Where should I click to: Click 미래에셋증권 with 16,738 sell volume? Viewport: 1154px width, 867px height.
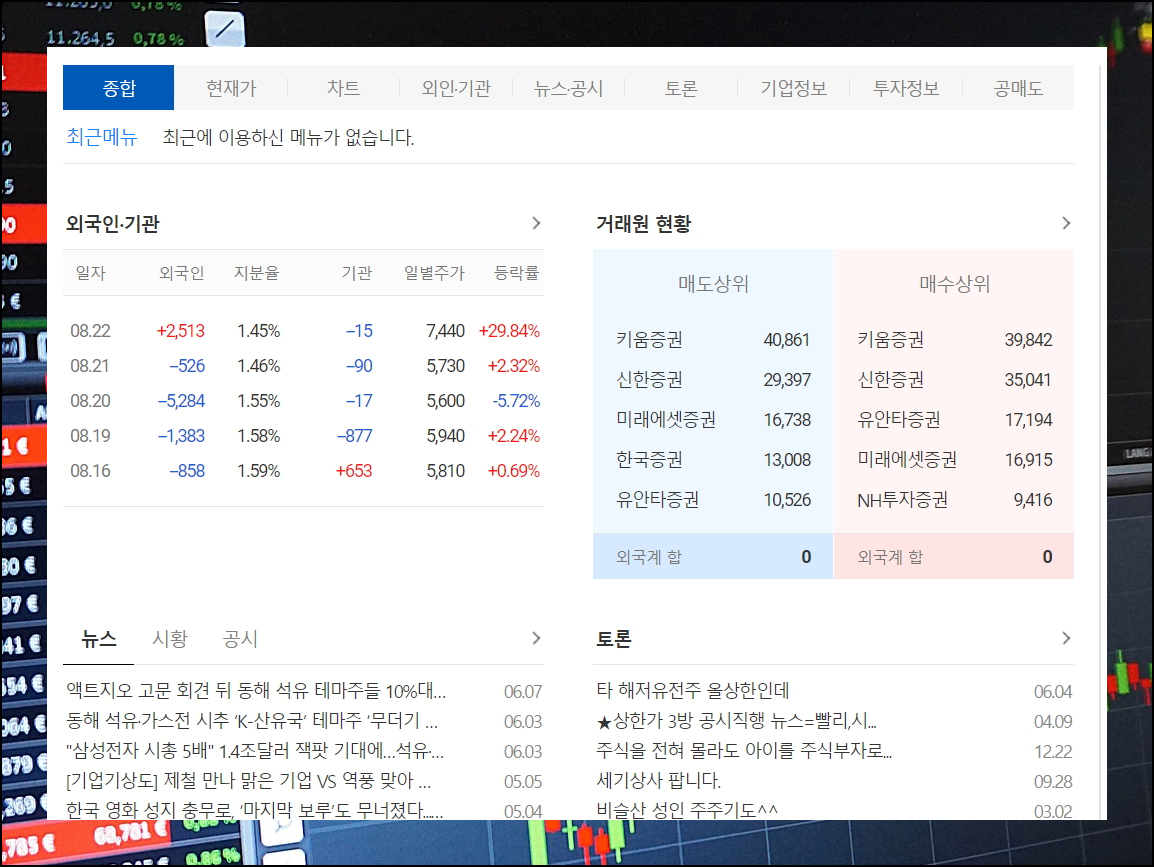[x=665, y=420]
